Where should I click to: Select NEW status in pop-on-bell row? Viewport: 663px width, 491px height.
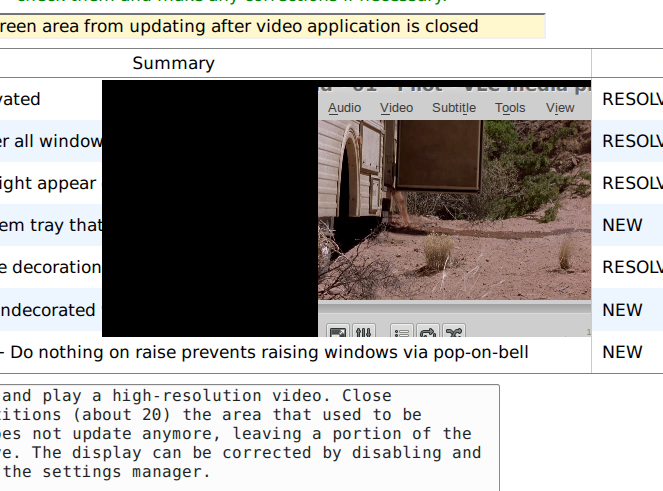tap(622, 352)
